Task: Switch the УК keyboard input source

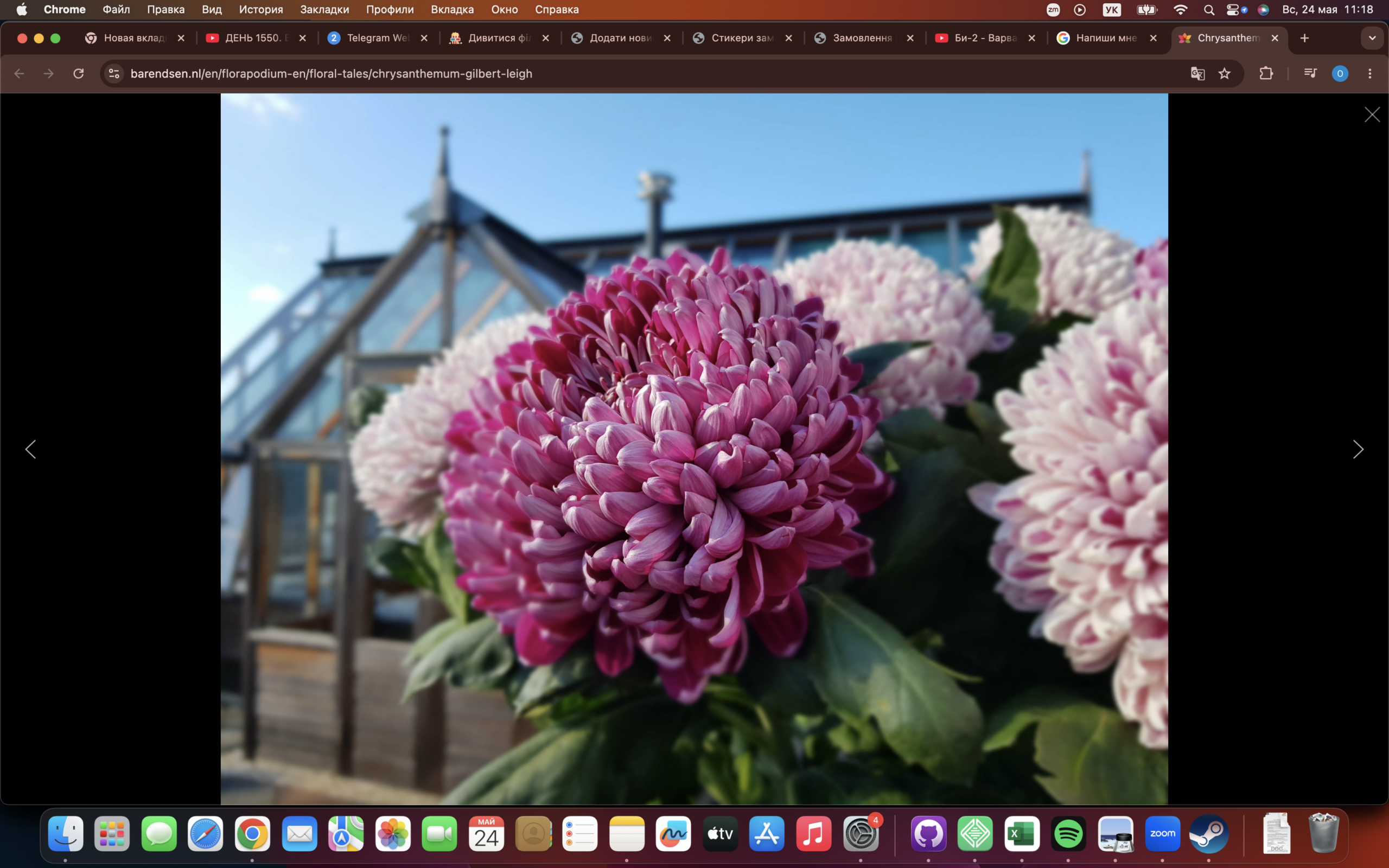Action: tap(1112, 9)
